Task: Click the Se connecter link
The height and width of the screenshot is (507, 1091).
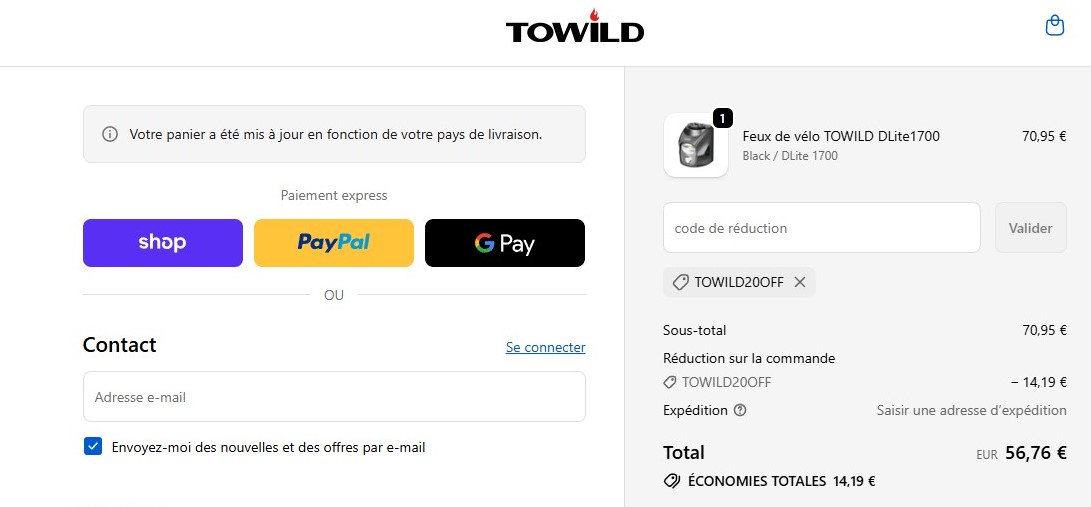Action: click(545, 348)
